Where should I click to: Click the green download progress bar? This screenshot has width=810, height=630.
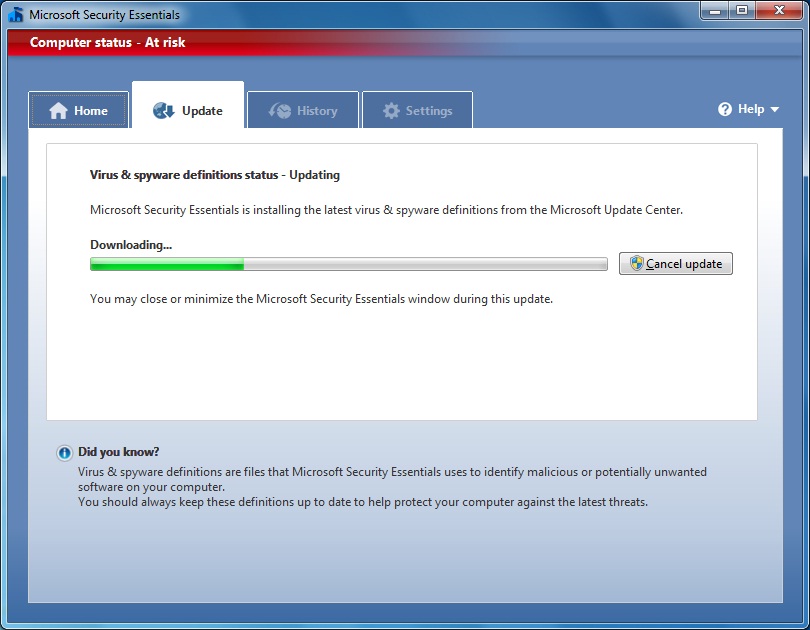click(349, 264)
